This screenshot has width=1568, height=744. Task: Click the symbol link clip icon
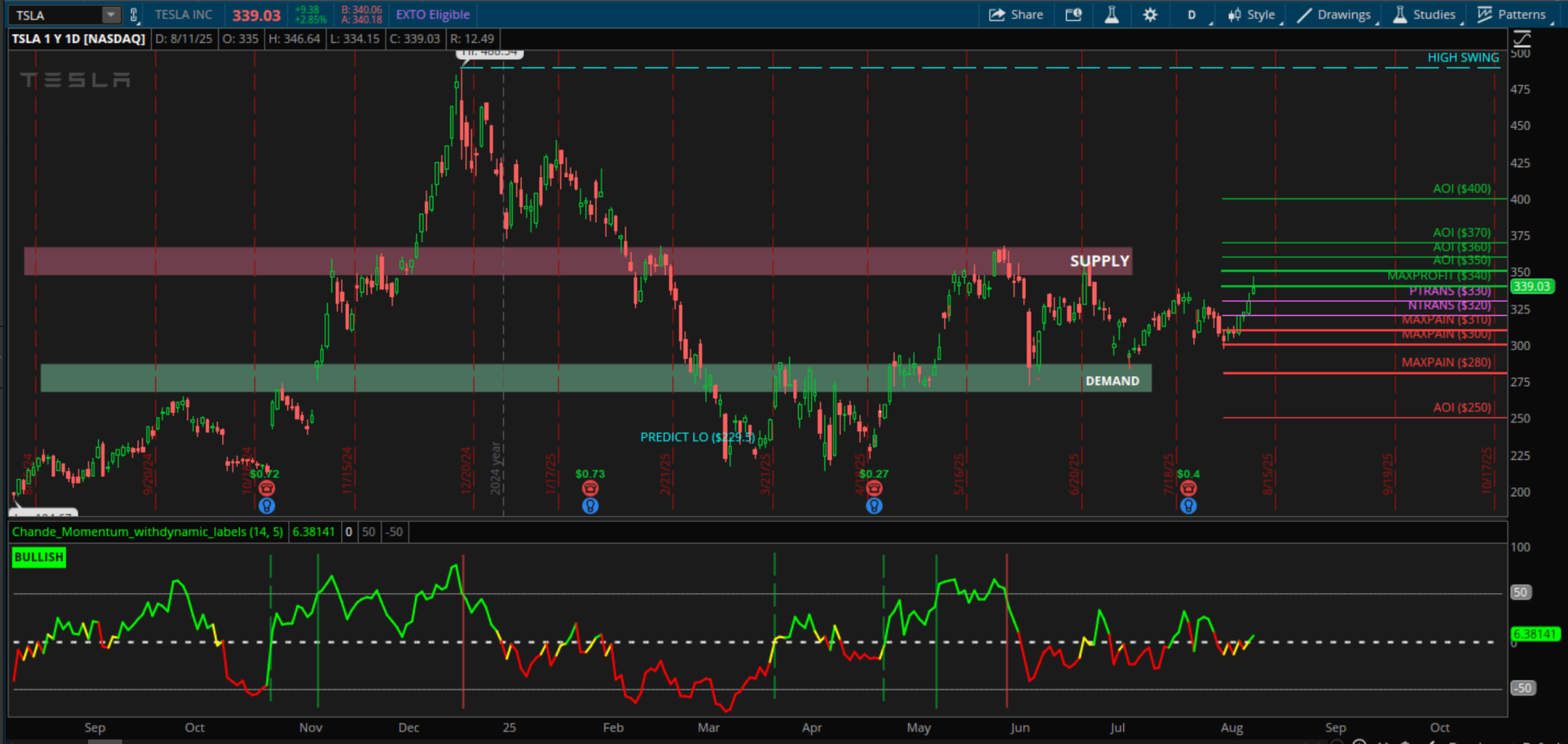pos(134,15)
